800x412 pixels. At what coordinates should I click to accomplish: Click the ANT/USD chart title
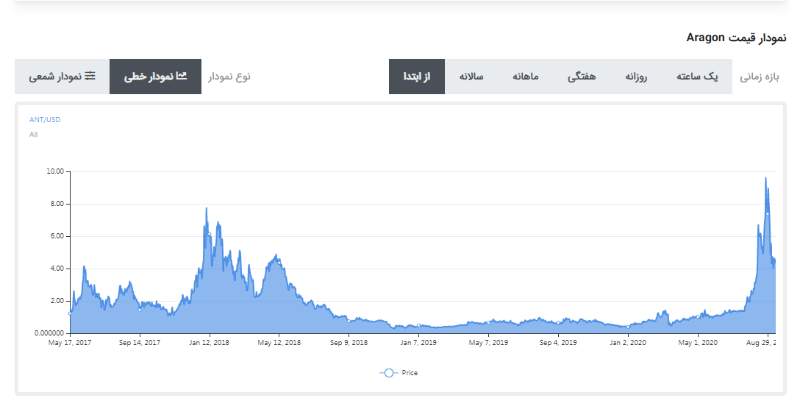45,118
